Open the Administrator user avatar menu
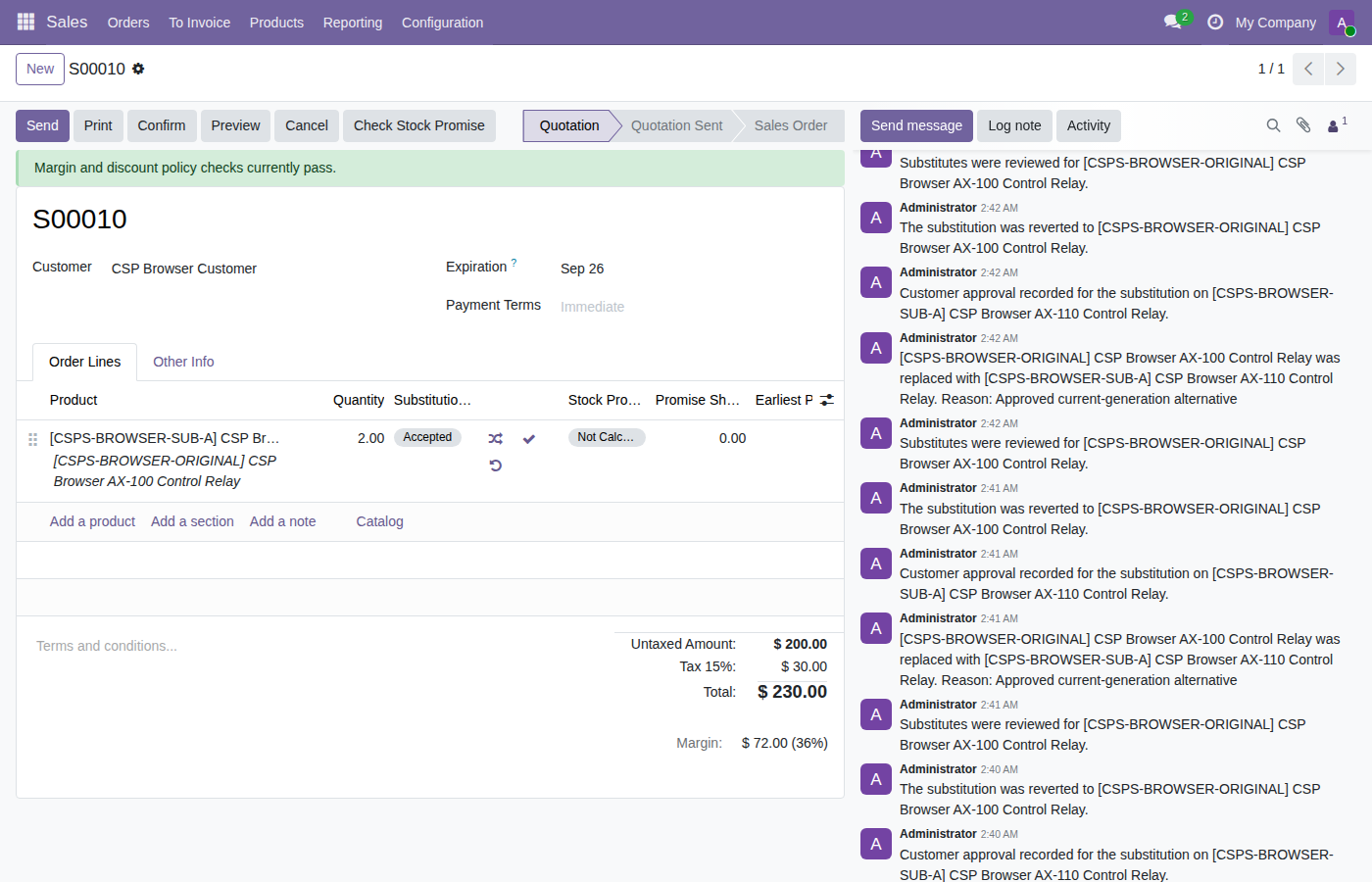 pyautogui.click(x=1342, y=23)
